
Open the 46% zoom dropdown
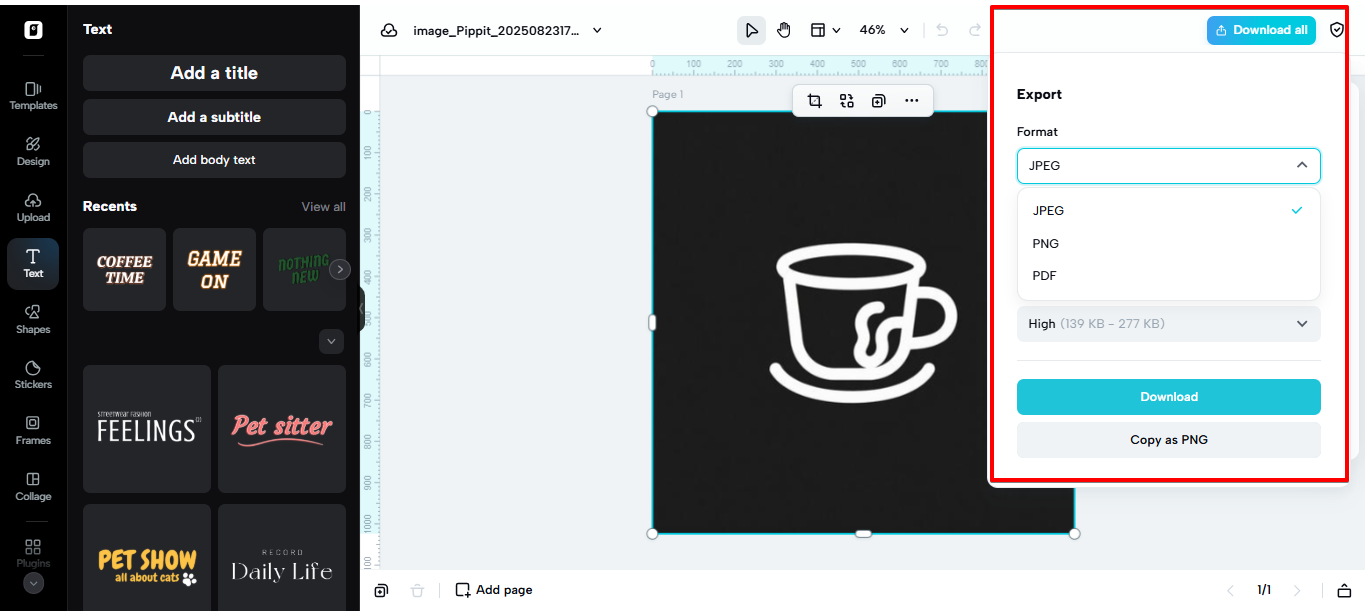[885, 30]
